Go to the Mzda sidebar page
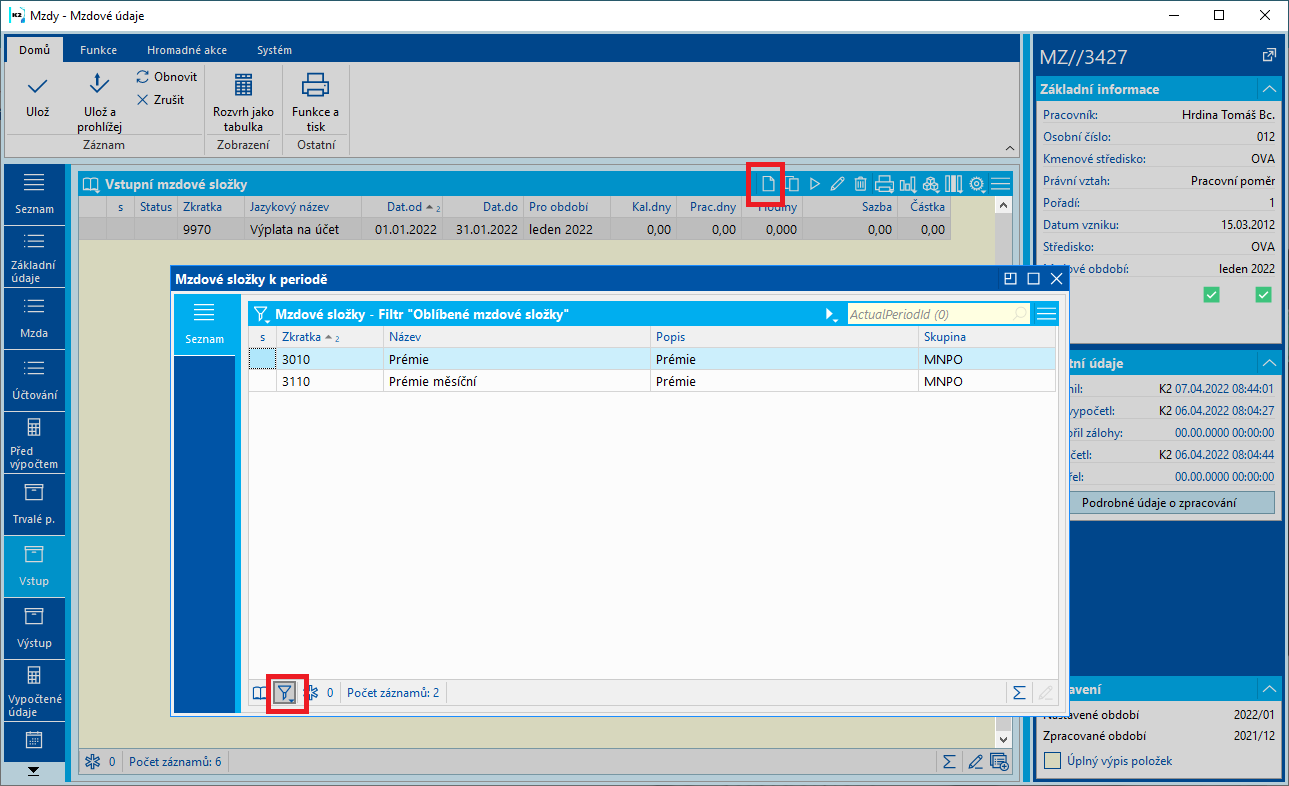 (x=34, y=319)
